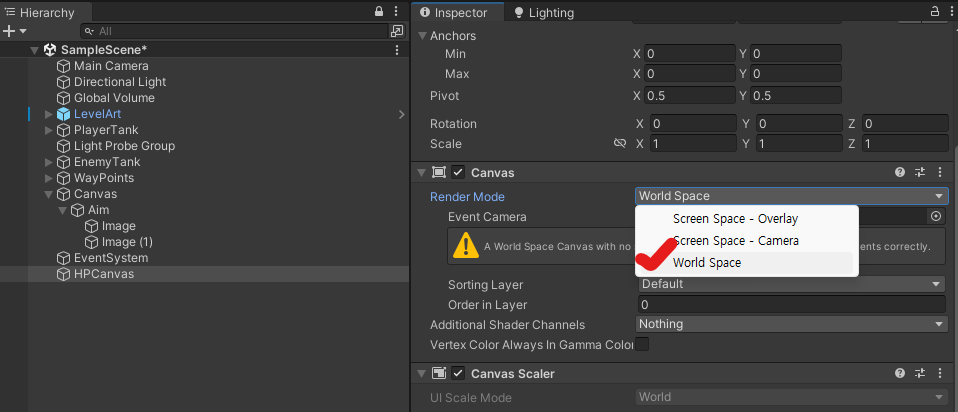
Task: Select the Image (1) object
Action: point(127,242)
